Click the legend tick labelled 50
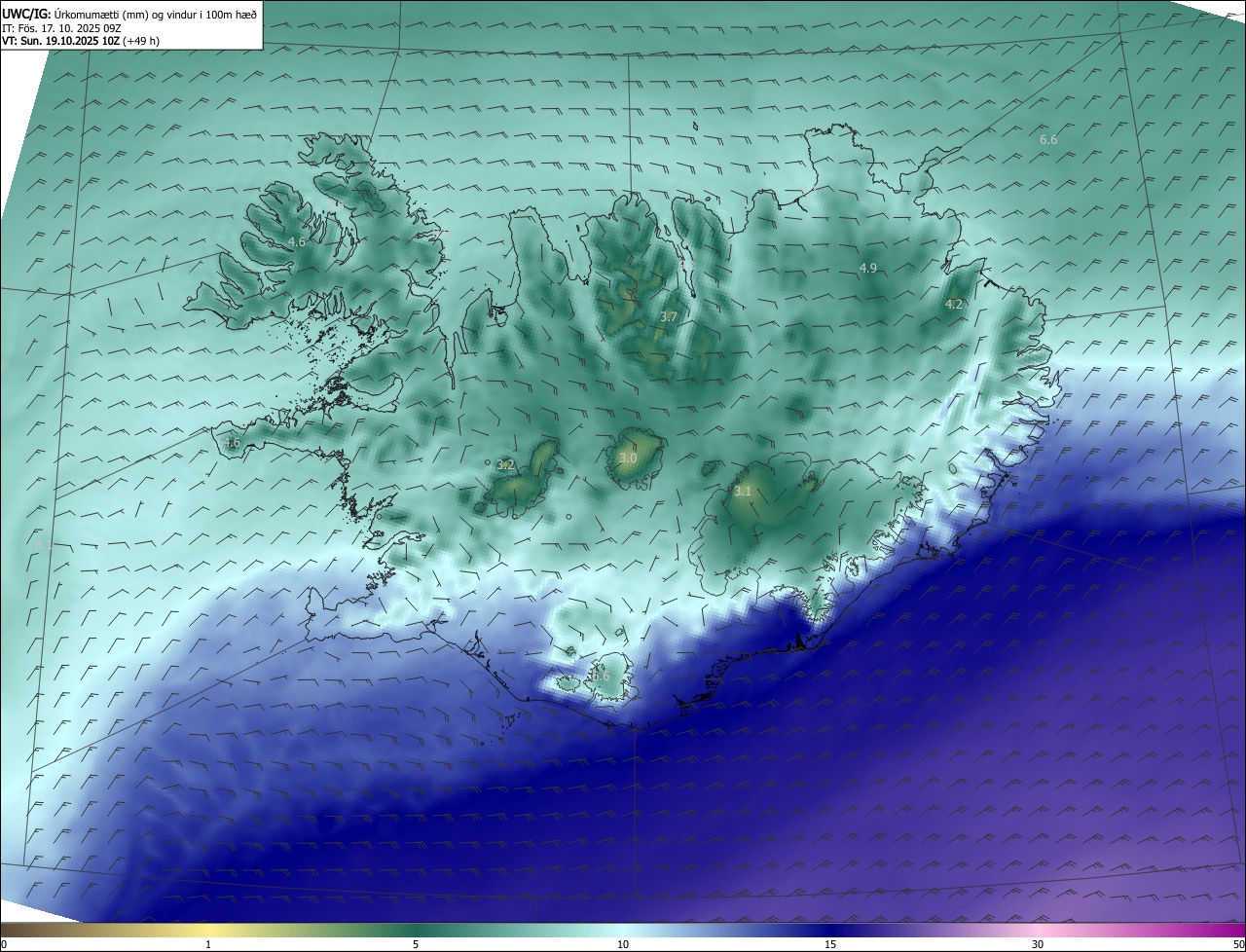The image size is (1246, 952). [x=1238, y=944]
